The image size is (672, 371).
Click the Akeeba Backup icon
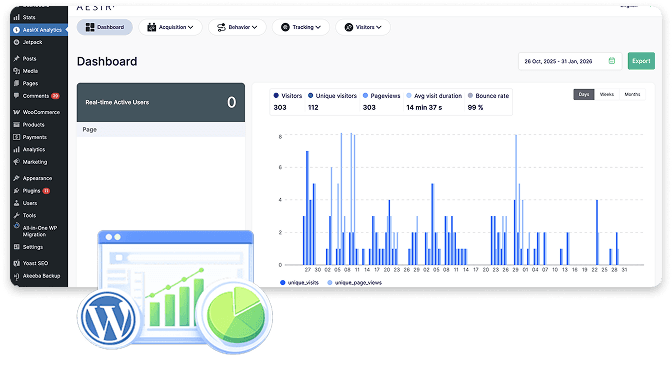pos(16,276)
